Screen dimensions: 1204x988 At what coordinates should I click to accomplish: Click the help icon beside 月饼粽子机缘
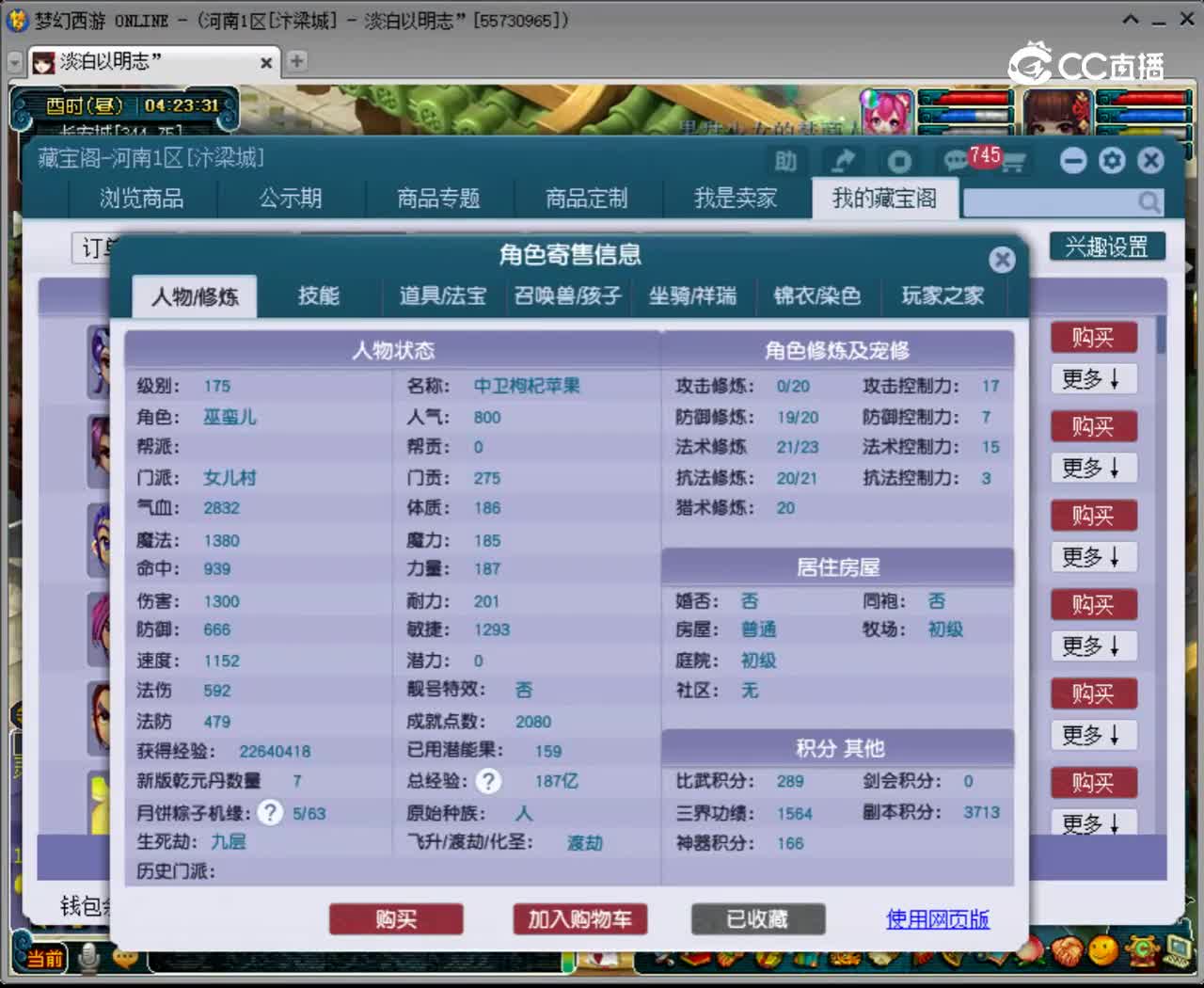point(270,812)
